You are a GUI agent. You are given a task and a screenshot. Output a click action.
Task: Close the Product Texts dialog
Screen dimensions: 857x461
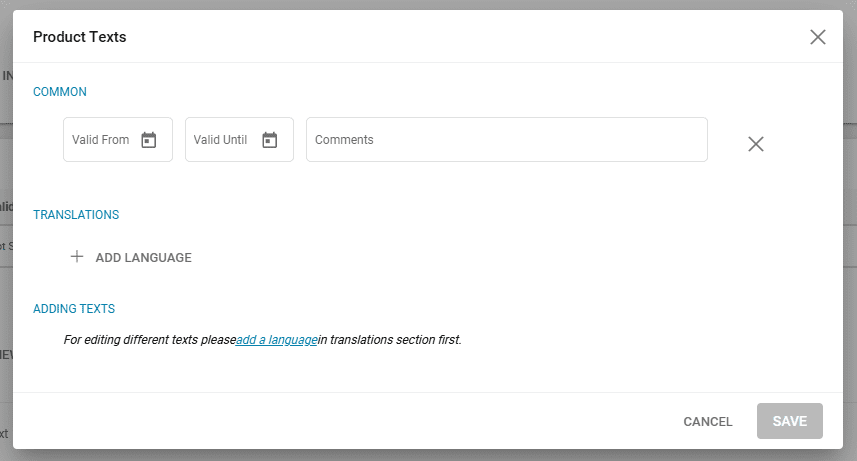[x=818, y=37]
